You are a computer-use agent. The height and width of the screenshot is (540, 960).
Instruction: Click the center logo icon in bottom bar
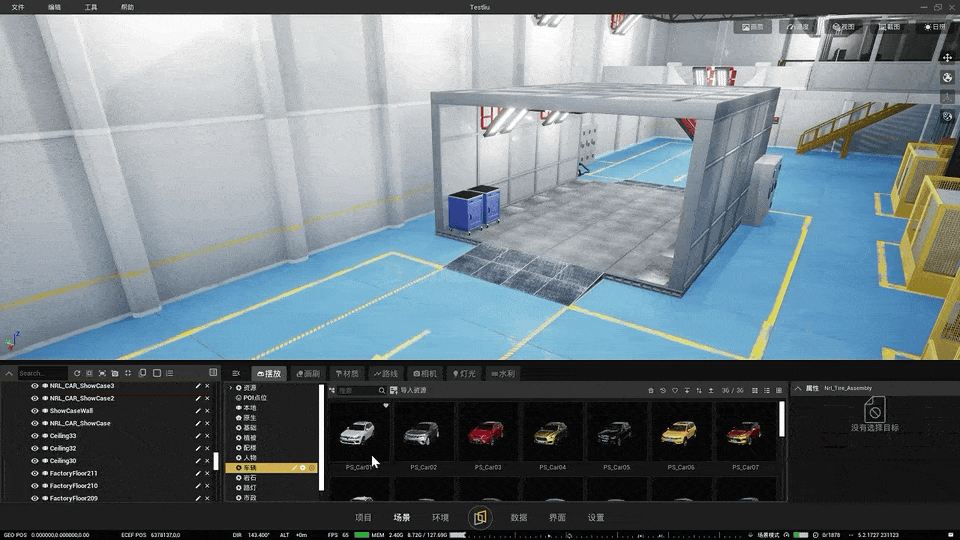pyautogui.click(x=480, y=517)
